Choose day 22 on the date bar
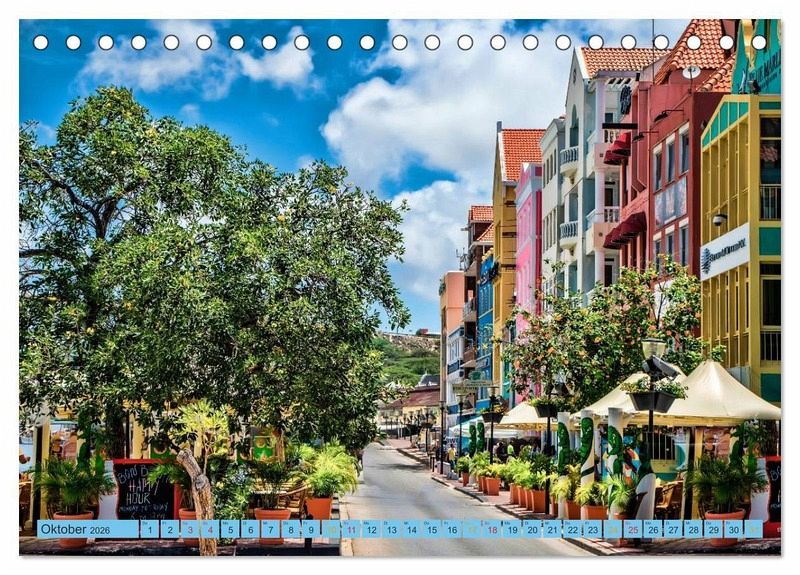Image resolution: width=800 pixels, height=575 pixels. click(572, 529)
